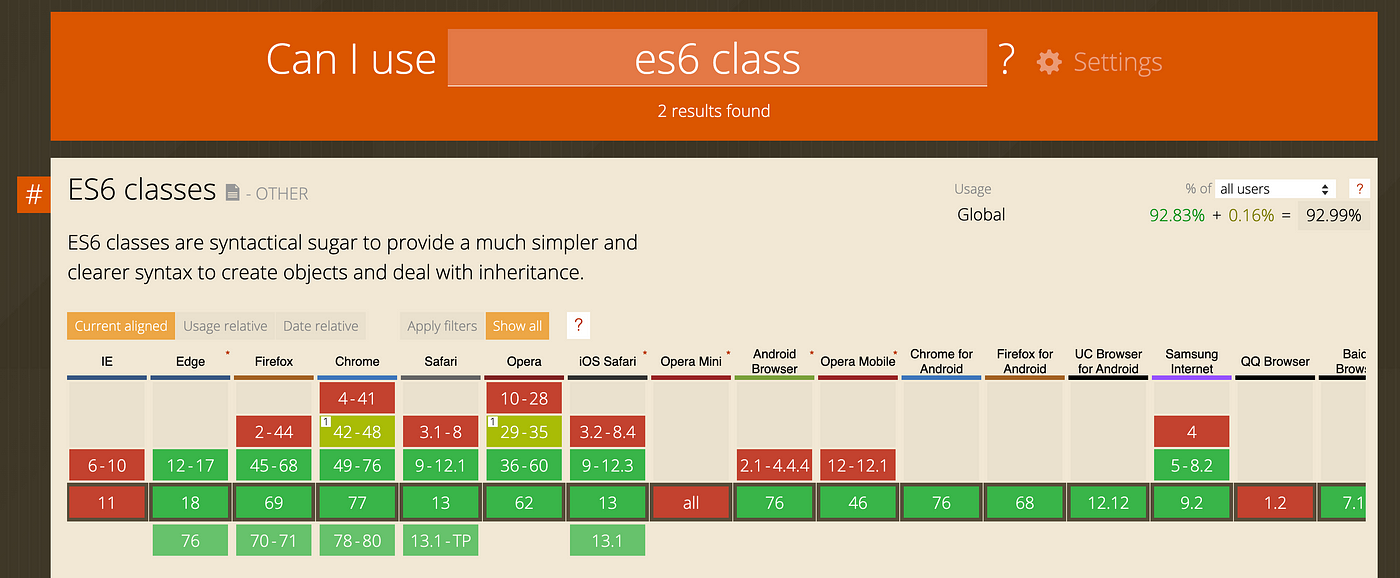Click the Opera Mobile column header

[x=858, y=361]
